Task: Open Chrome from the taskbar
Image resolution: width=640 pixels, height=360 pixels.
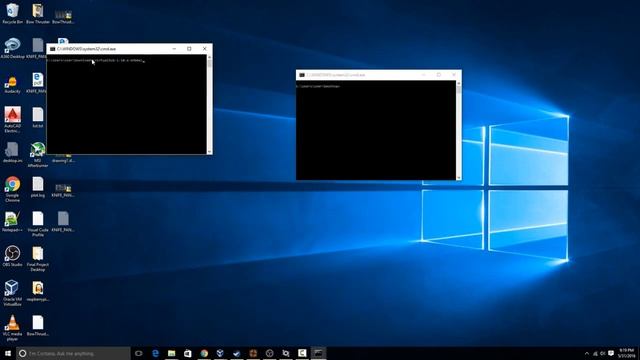Action: point(204,353)
